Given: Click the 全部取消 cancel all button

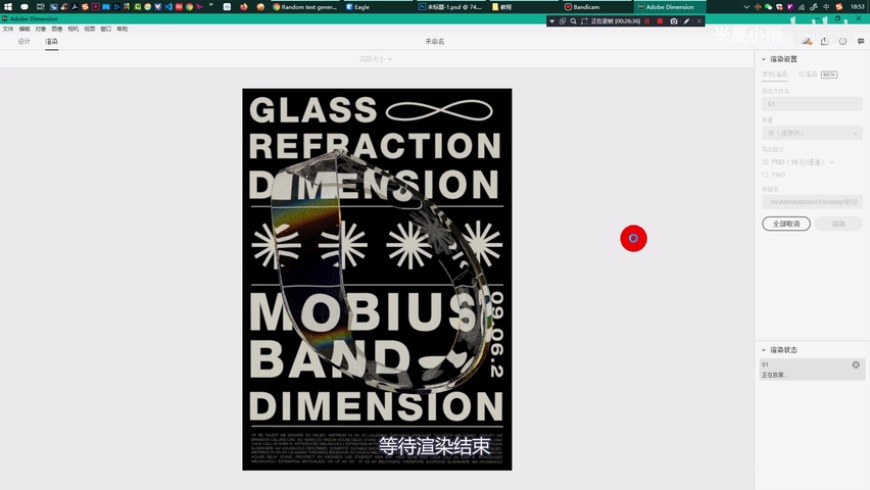Looking at the screenshot, I should click(786, 224).
